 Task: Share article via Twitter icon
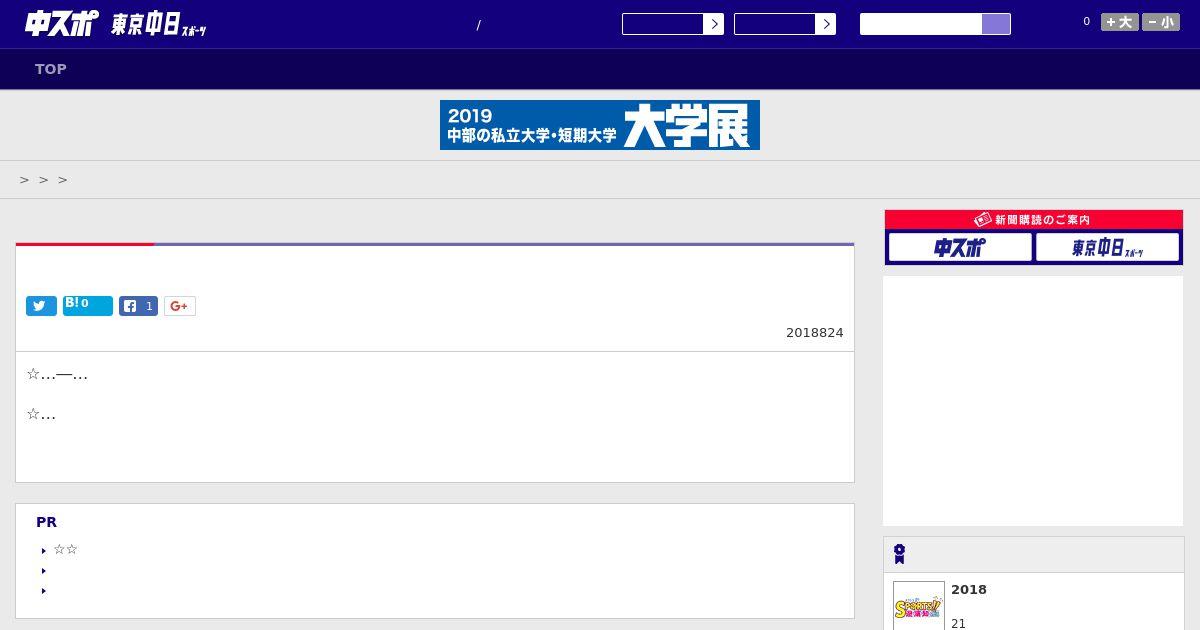(41, 306)
